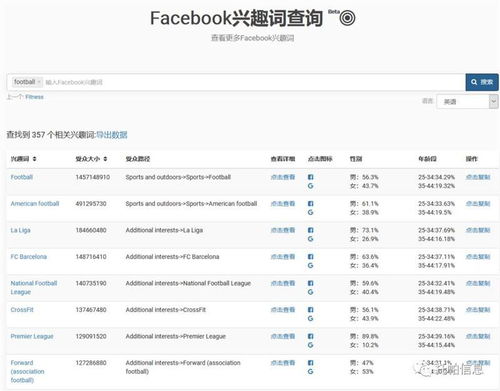The height and width of the screenshot is (391, 500).
Task: View details for La Liga row
Action: 283,230
